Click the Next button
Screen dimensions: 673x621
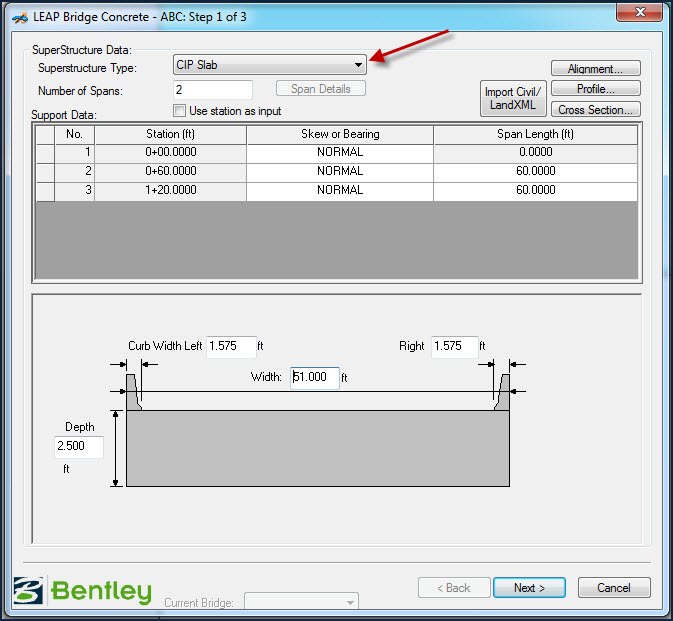pos(529,588)
